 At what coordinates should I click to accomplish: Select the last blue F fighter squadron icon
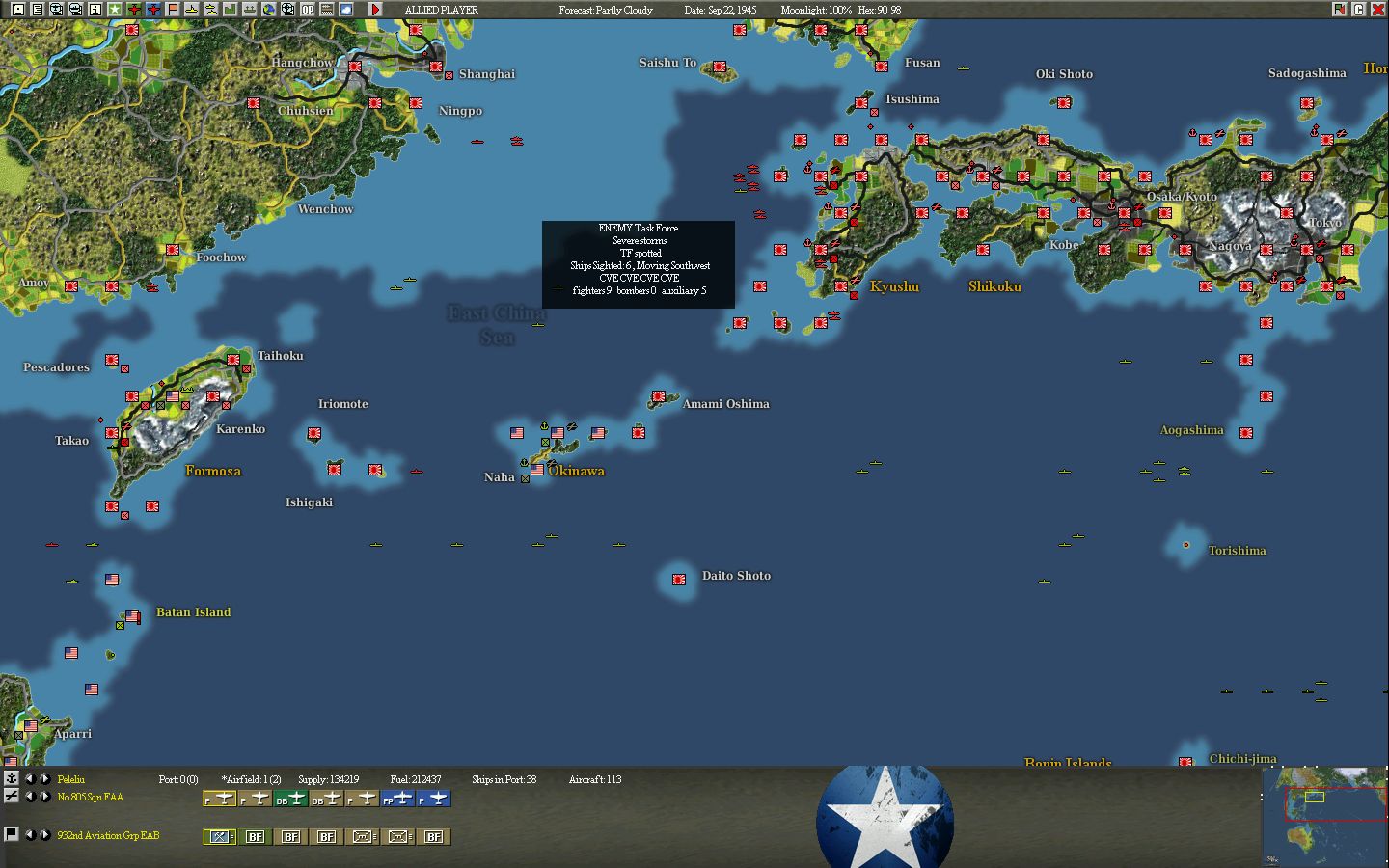[434, 799]
